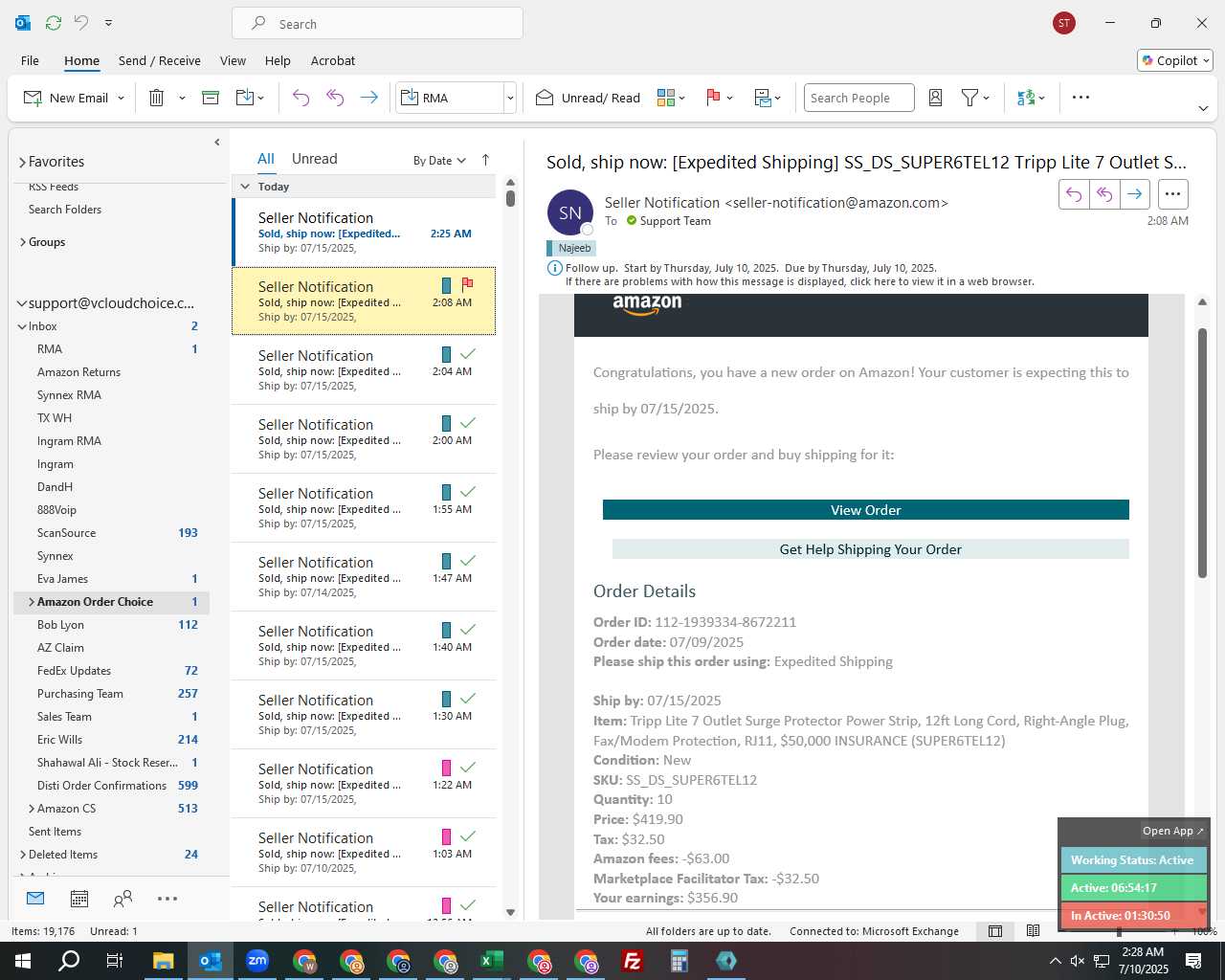Click the Filter Email funnel icon
Viewport: 1225px width, 980px height.
click(969, 98)
